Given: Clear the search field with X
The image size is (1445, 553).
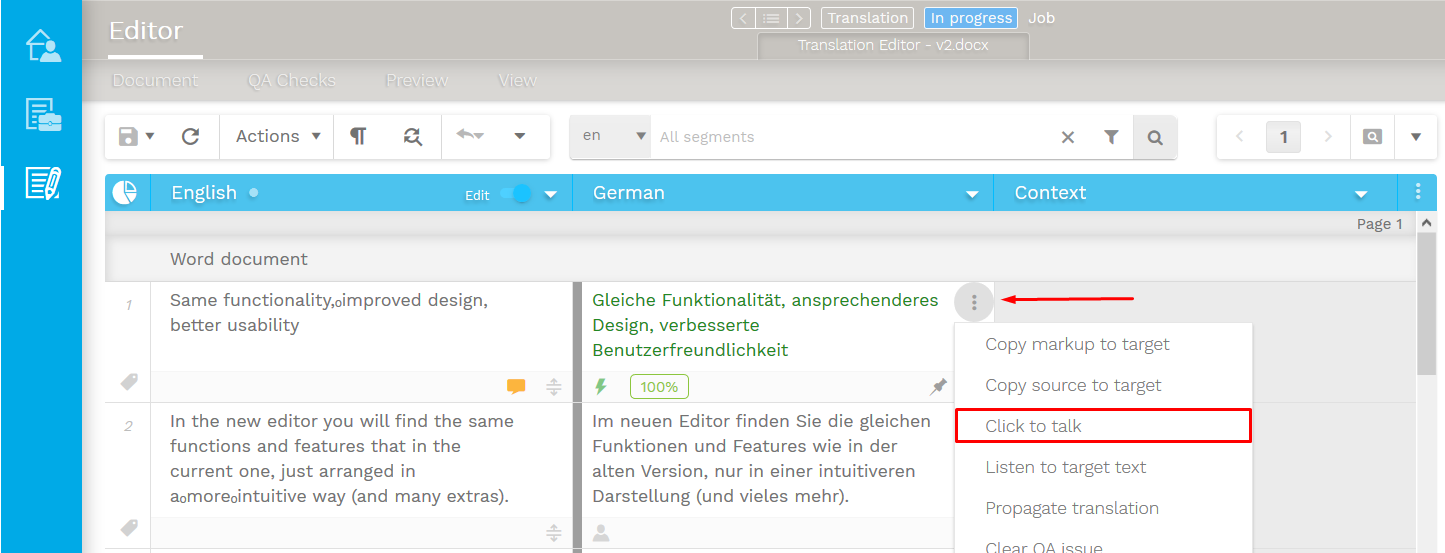Looking at the screenshot, I should point(1068,138).
